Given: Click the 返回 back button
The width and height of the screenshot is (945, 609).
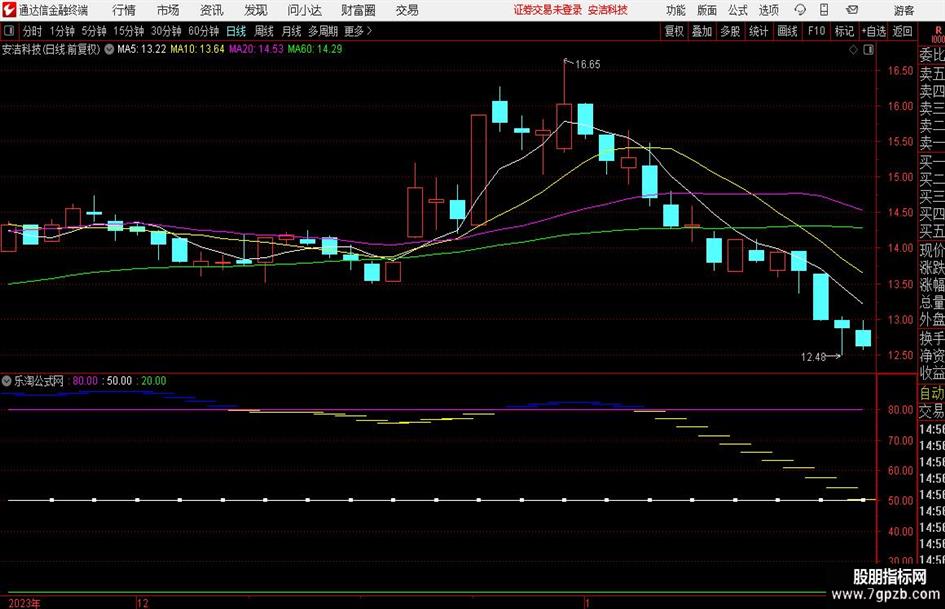Looking at the screenshot, I should tap(902, 31).
